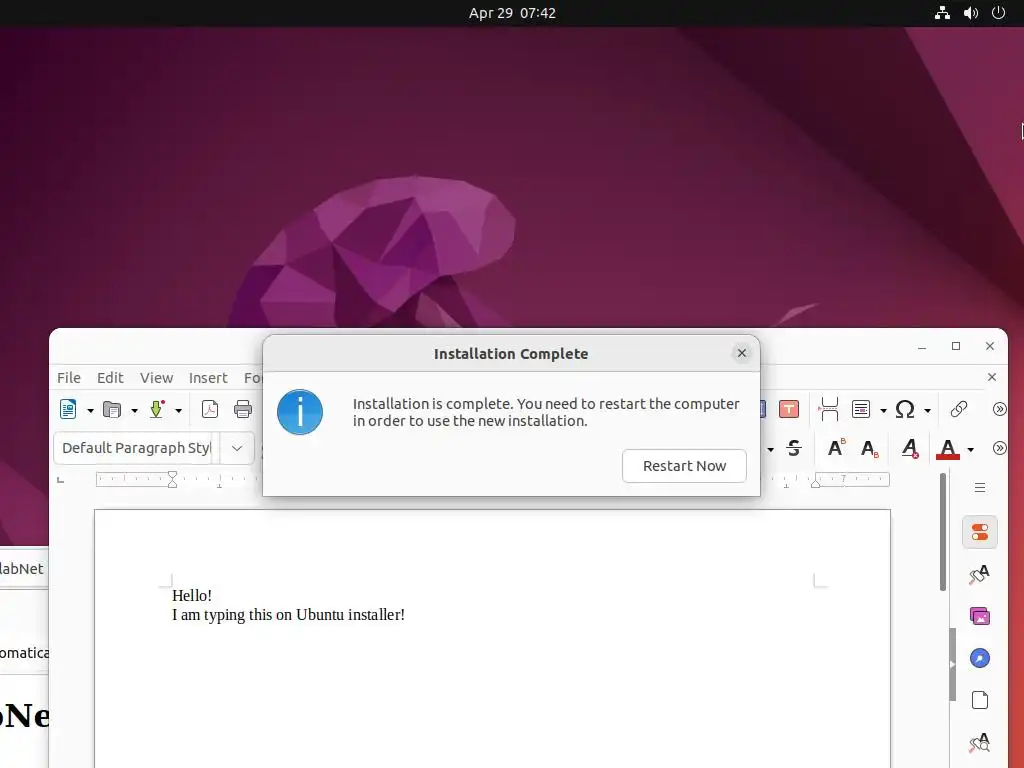Click the right indent marker on ruler
Image resolution: width=1024 pixels, height=768 pixels.
(816, 483)
